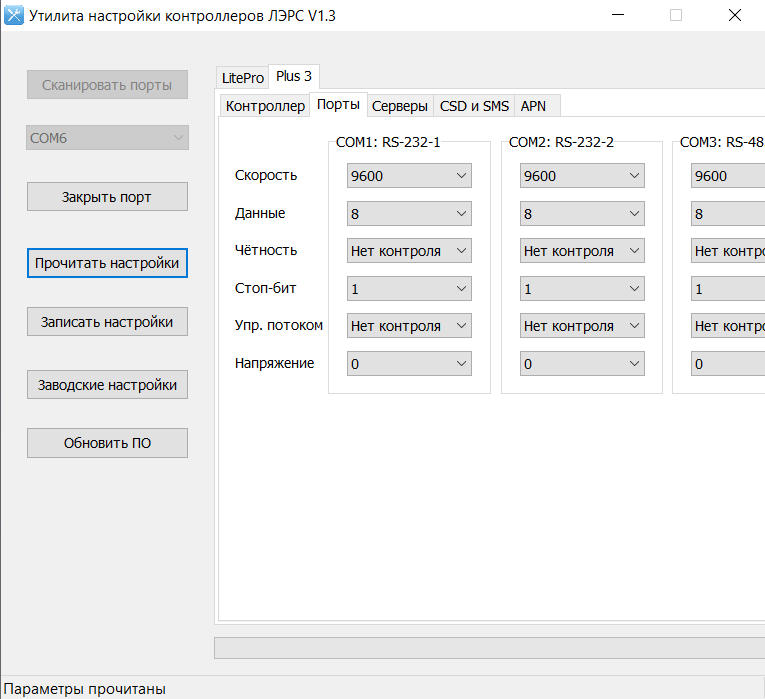Viewport: 765px width, 699px height.
Task: Open COM1 Скорость 9600 dropdown
Action: coord(409,176)
